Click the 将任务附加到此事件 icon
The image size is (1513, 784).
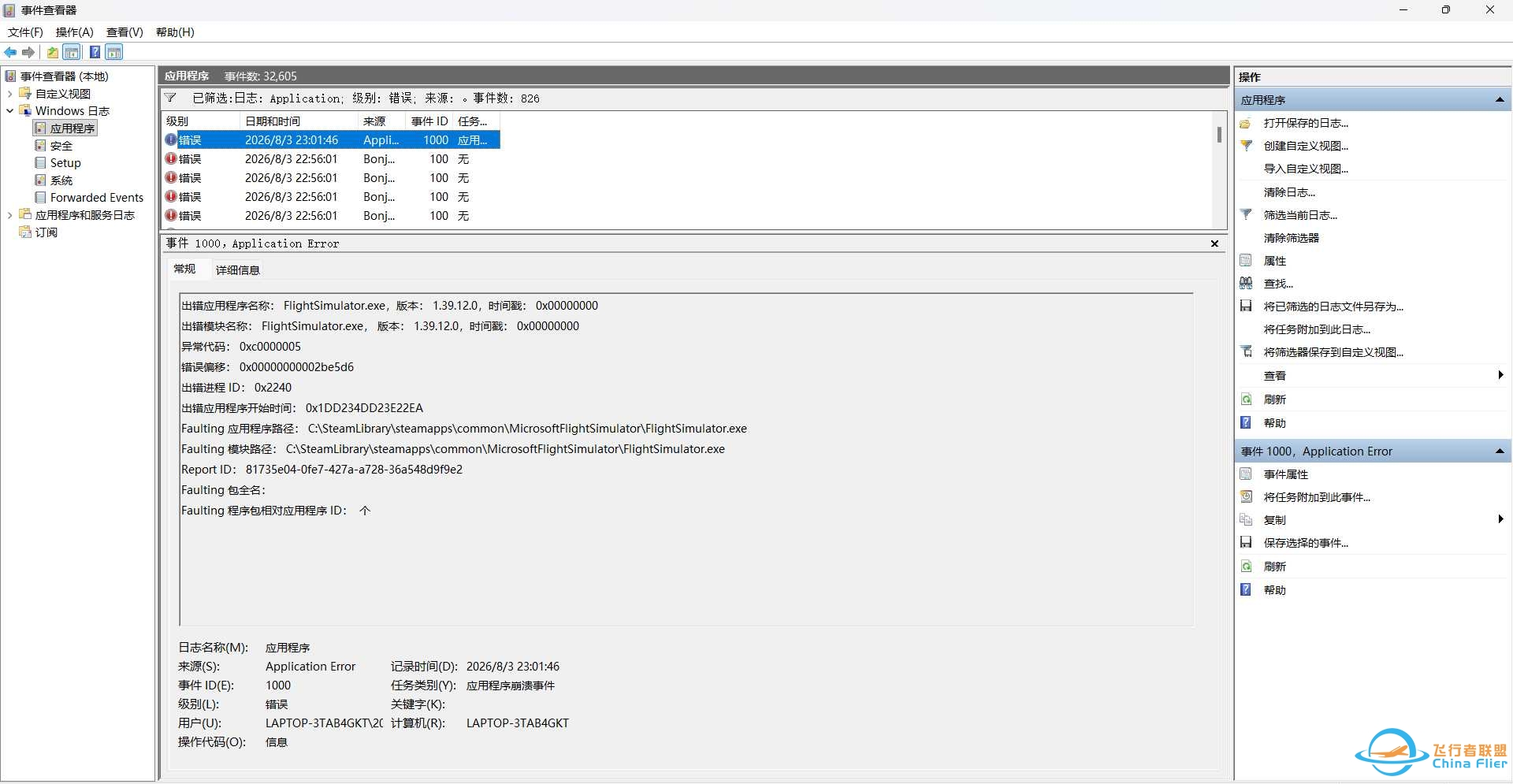1246,497
